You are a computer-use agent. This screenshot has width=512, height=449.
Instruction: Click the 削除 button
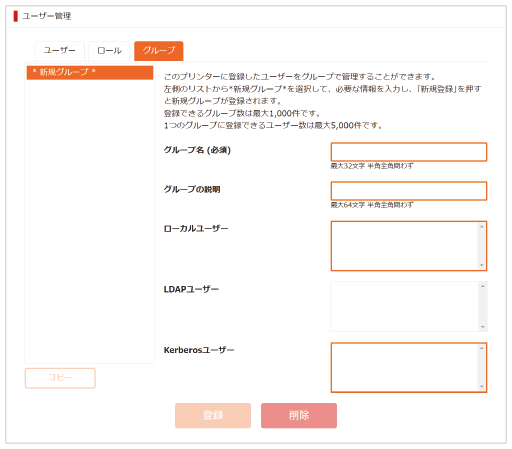click(x=299, y=415)
